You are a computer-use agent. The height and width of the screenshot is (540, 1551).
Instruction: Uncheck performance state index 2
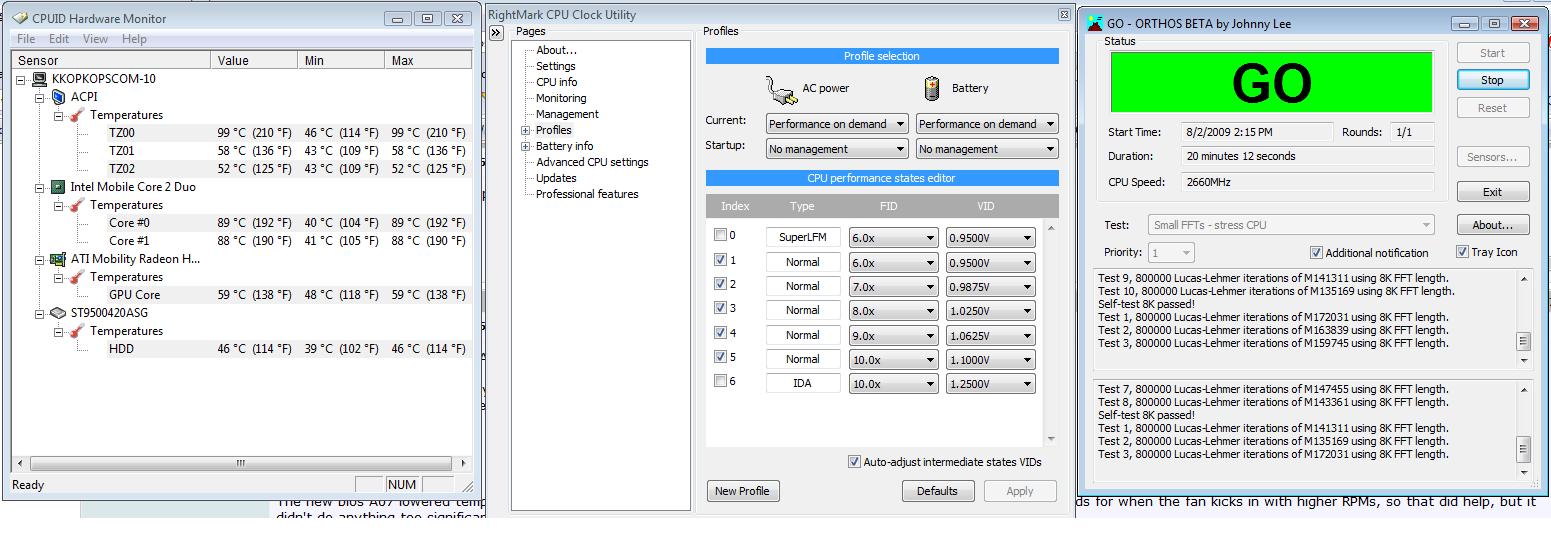click(720, 284)
